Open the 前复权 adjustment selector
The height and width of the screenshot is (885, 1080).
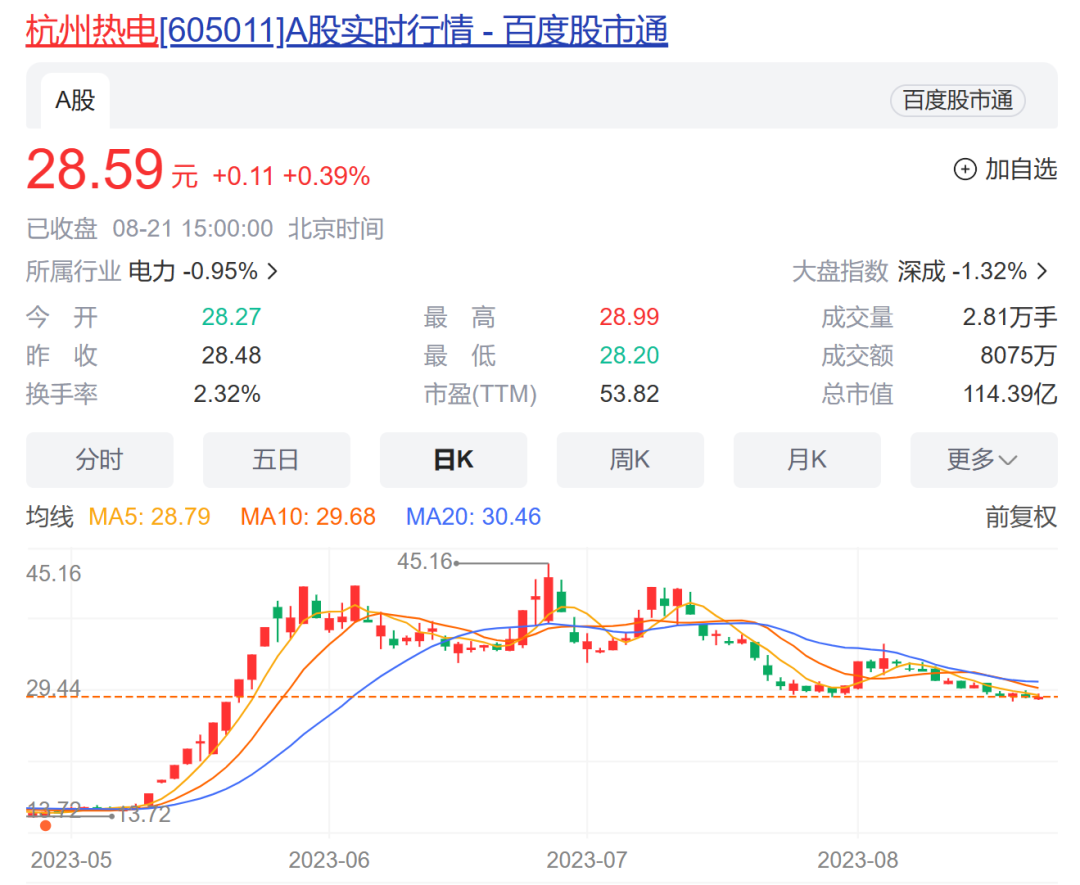point(1021,517)
